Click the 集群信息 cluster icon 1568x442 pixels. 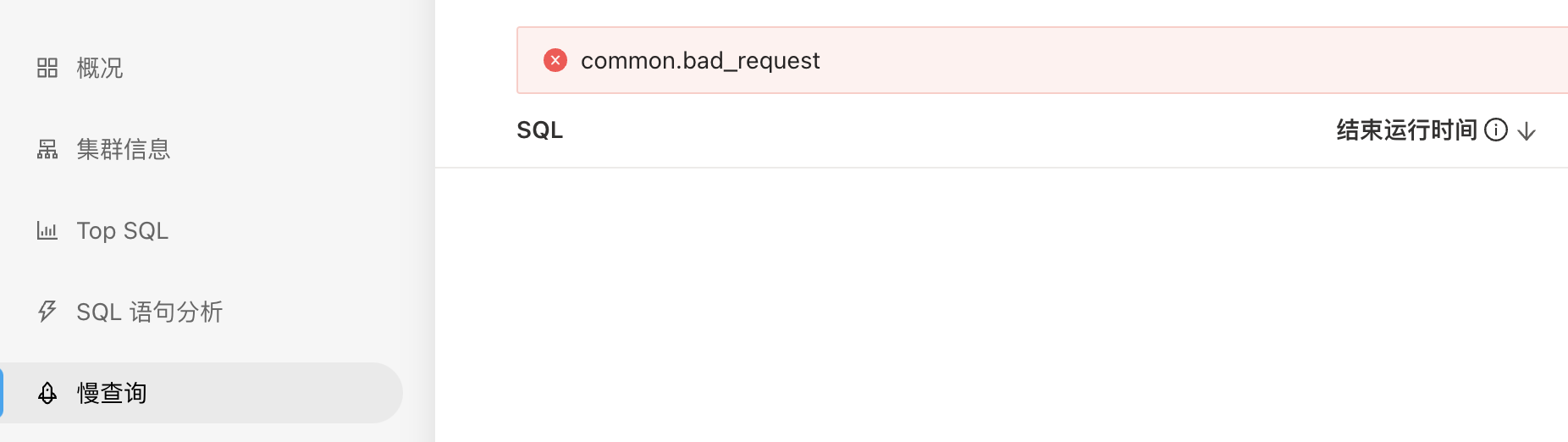point(47,150)
